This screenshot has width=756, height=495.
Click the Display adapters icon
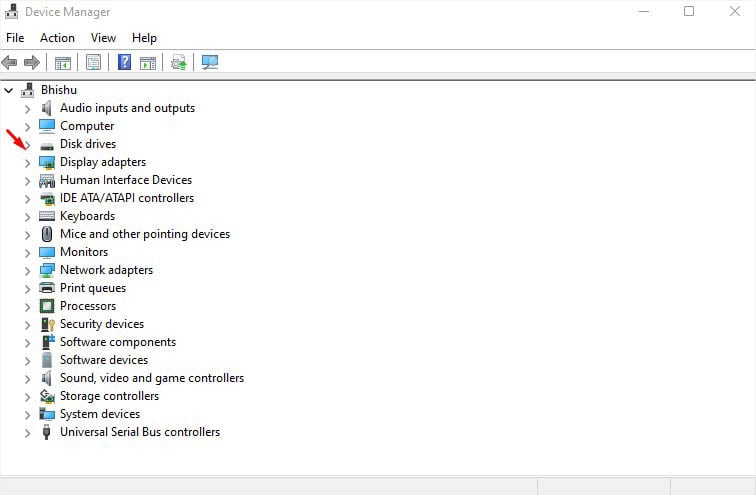[47, 162]
